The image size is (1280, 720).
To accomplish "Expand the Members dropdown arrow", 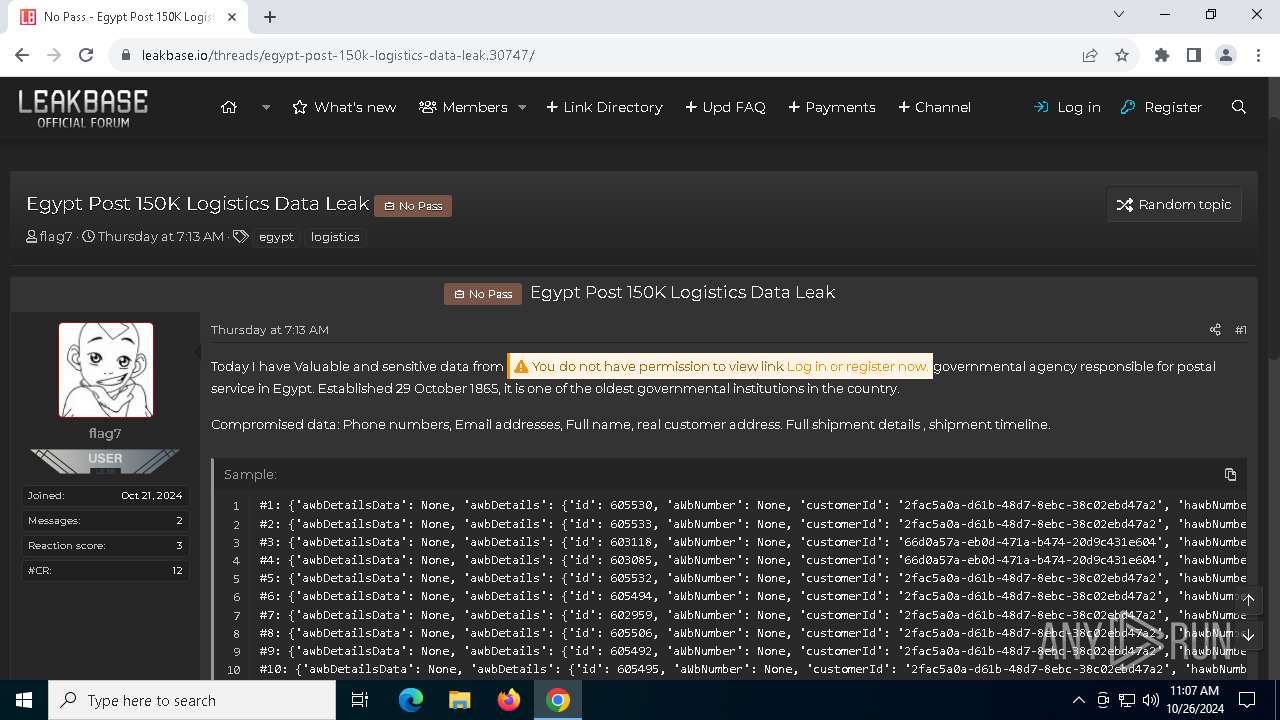I will click(x=522, y=107).
